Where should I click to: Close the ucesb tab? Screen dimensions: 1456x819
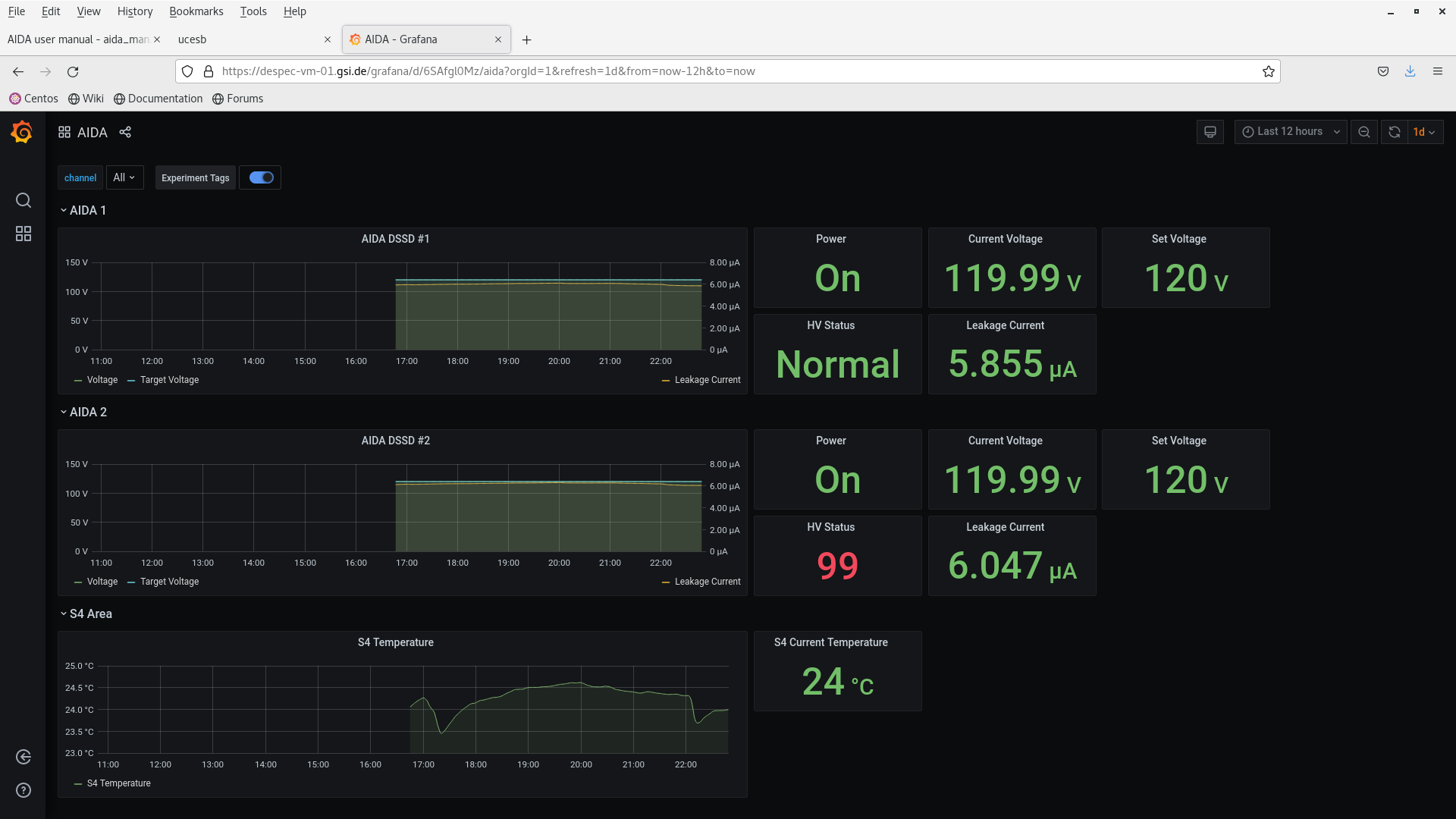328,39
